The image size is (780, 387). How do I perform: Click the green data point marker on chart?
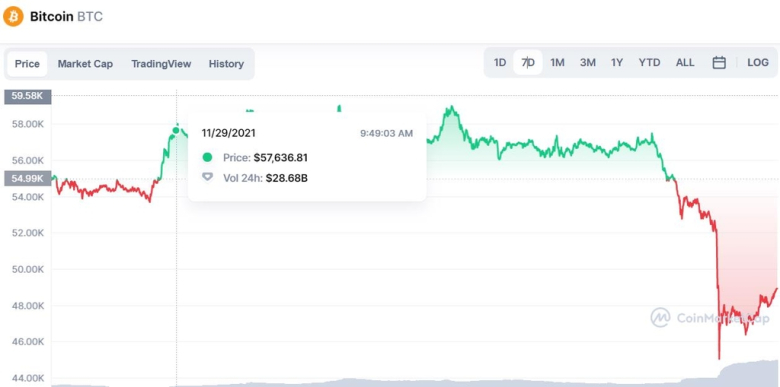pos(176,130)
